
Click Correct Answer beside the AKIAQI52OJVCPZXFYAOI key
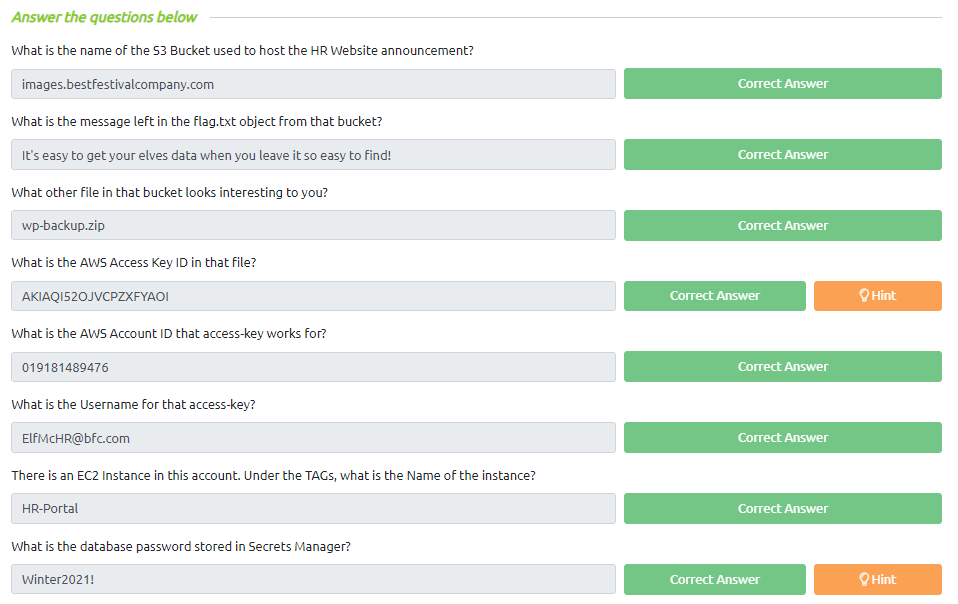715,296
